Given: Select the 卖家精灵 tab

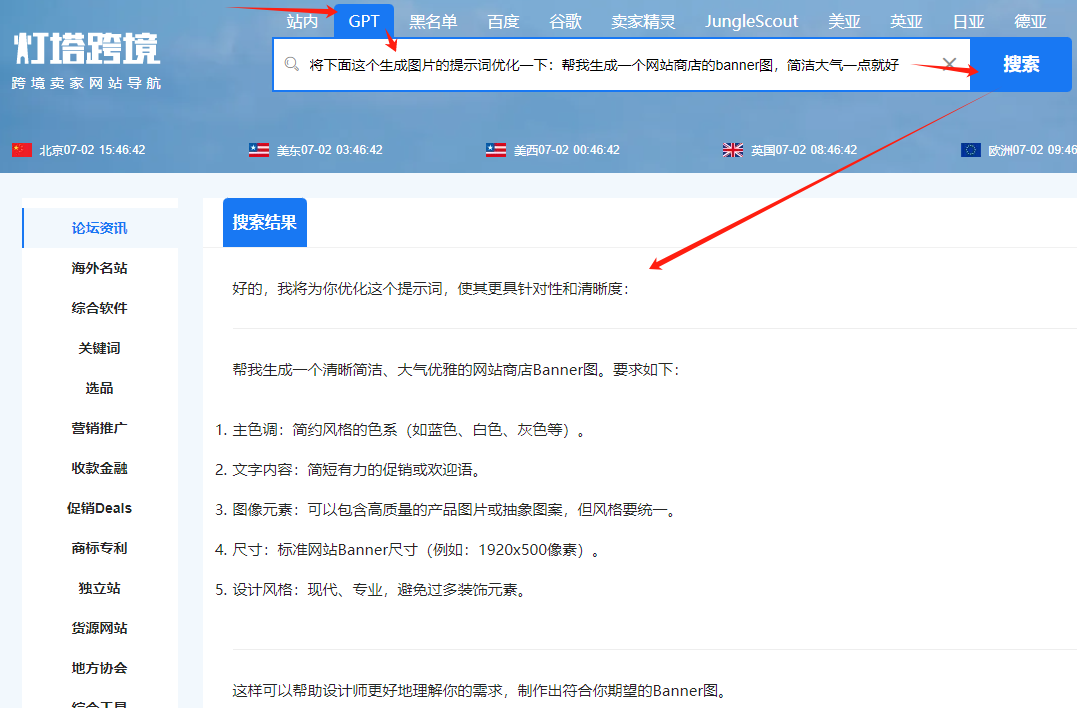Looking at the screenshot, I should coord(643,21).
